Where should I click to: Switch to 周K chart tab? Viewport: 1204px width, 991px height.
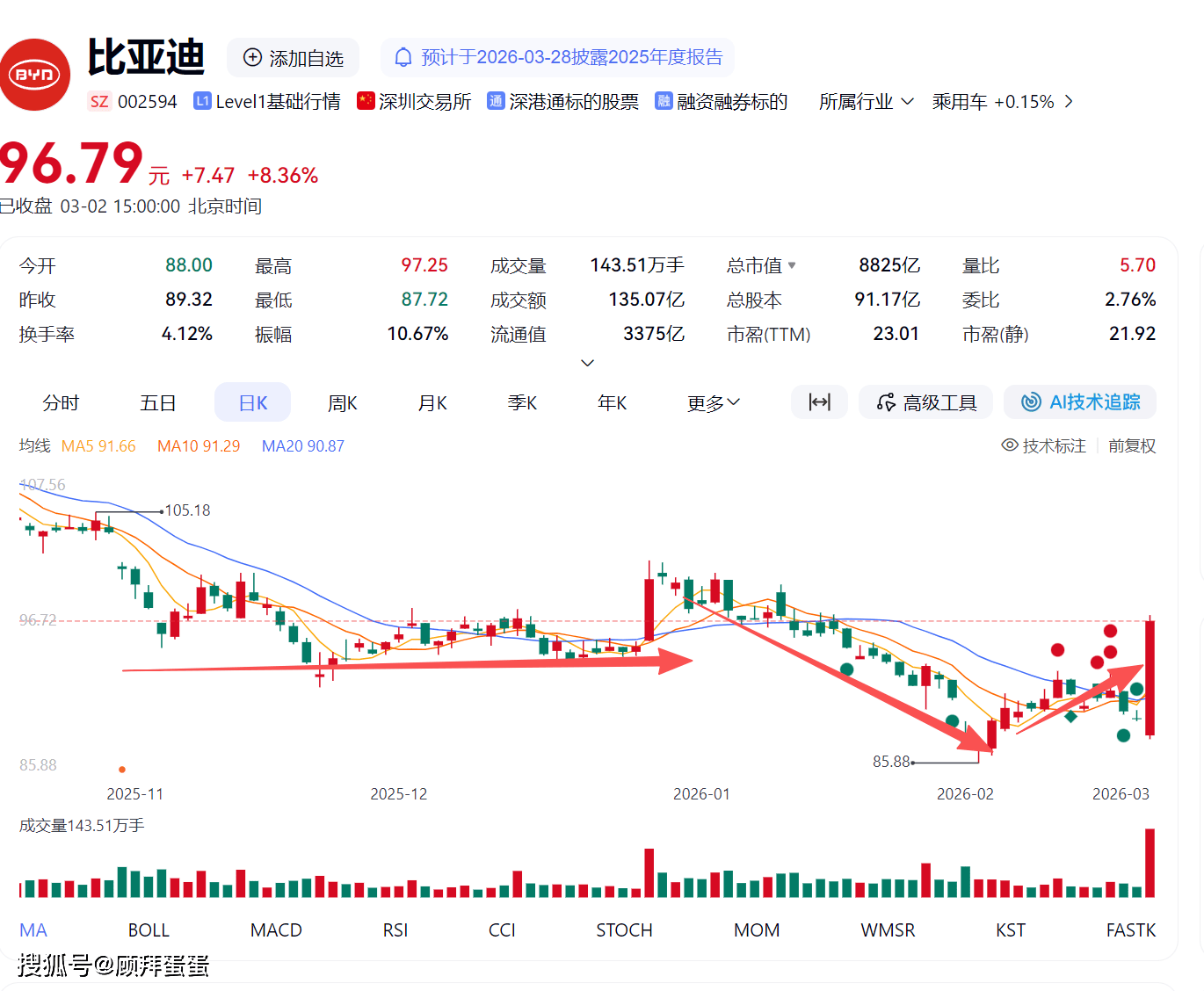[342, 403]
